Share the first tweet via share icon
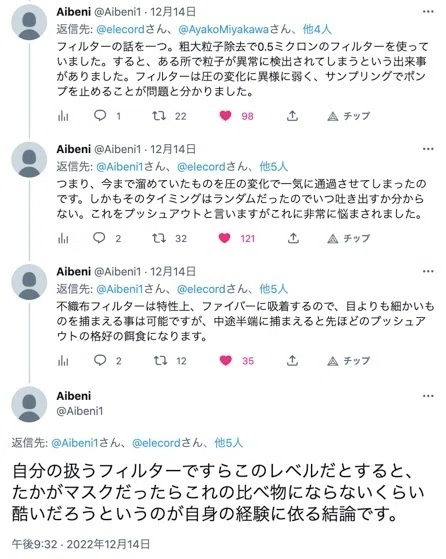This screenshot has height=559, width=446. tap(292, 116)
